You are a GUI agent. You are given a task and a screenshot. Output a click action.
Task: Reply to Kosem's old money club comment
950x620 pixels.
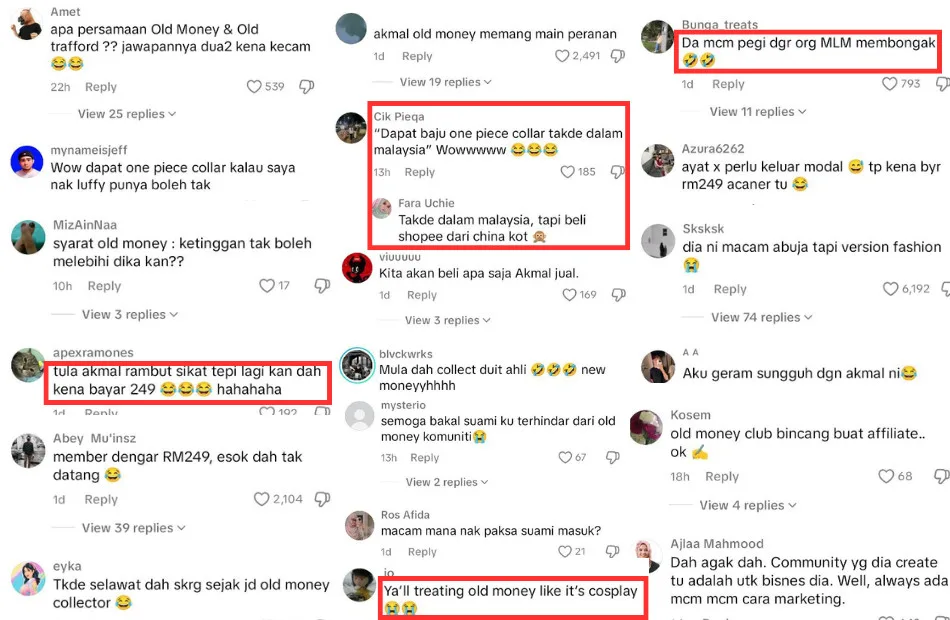(x=722, y=476)
